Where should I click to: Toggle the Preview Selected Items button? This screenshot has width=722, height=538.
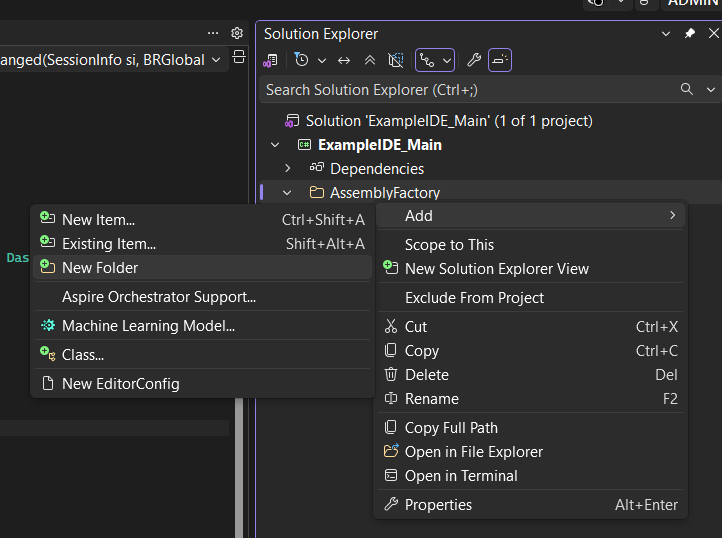500,60
